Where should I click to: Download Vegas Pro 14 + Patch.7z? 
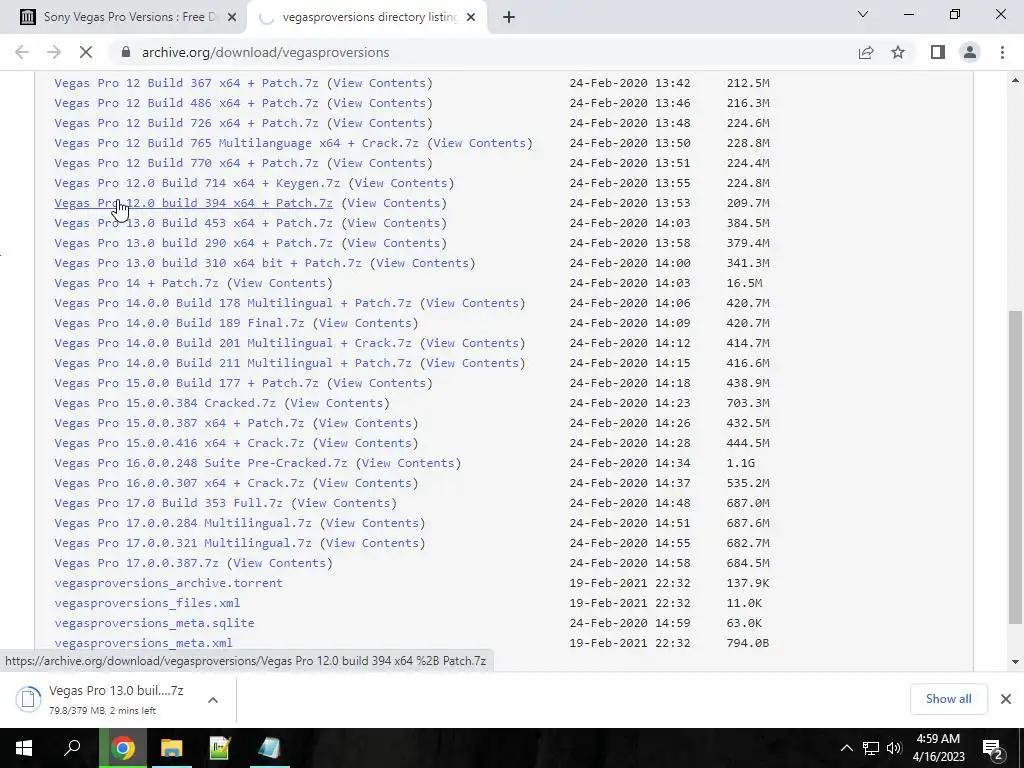pyautogui.click(x=136, y=283)
